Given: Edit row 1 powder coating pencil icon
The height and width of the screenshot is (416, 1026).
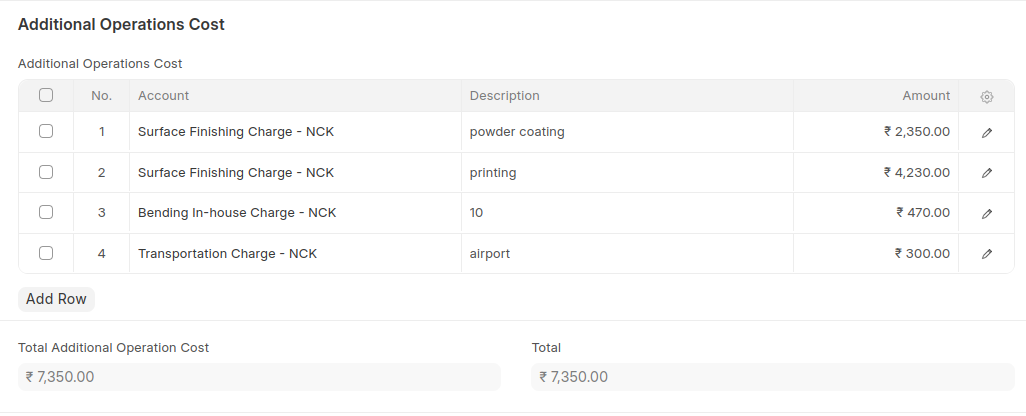Looking at the screenshot, I should point(987,132).
